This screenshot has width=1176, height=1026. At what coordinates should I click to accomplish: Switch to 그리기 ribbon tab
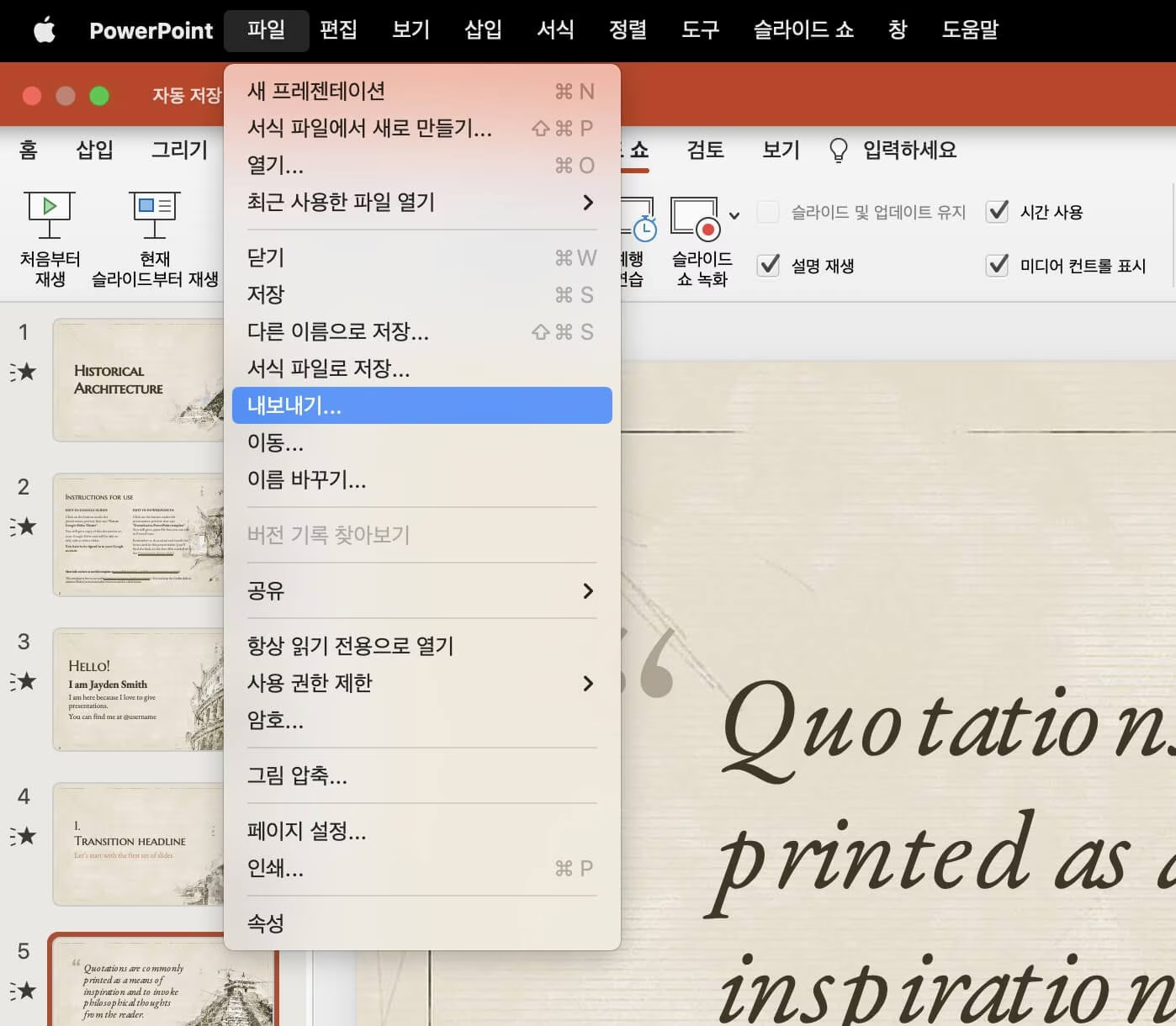coord(179,150)
